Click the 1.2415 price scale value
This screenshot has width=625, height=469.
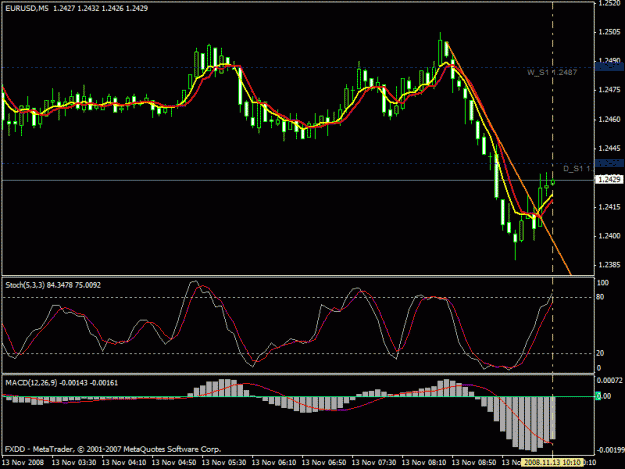click(x=609, y=207)
